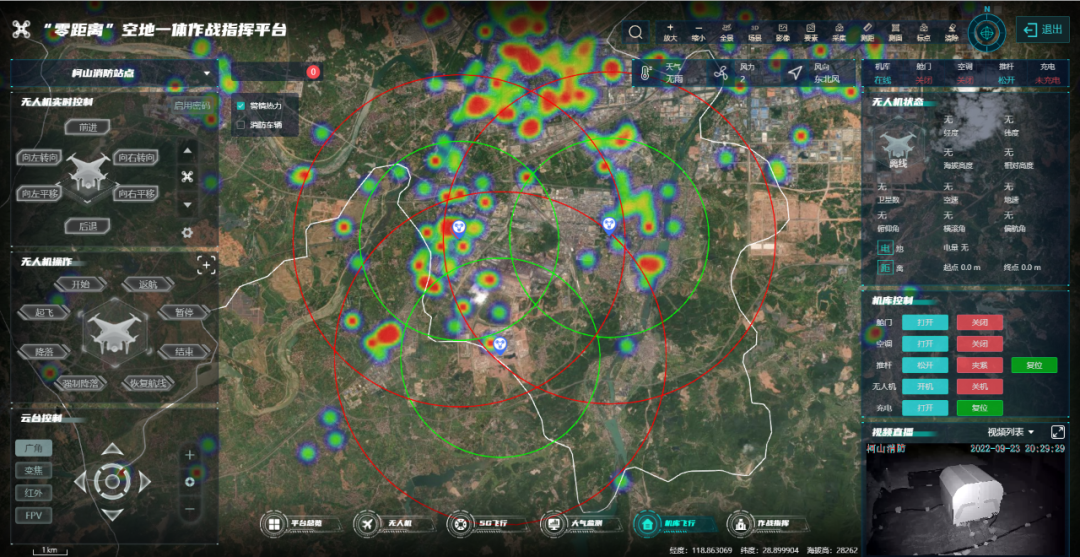
Task: Click the drone settings gear icon
Action: (187, 232)
